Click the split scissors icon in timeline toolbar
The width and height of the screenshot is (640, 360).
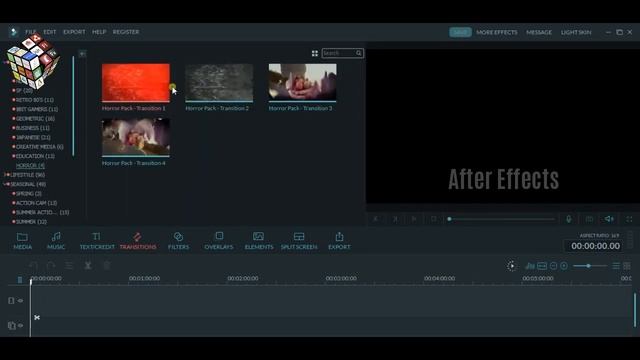(x=88, y=266)
